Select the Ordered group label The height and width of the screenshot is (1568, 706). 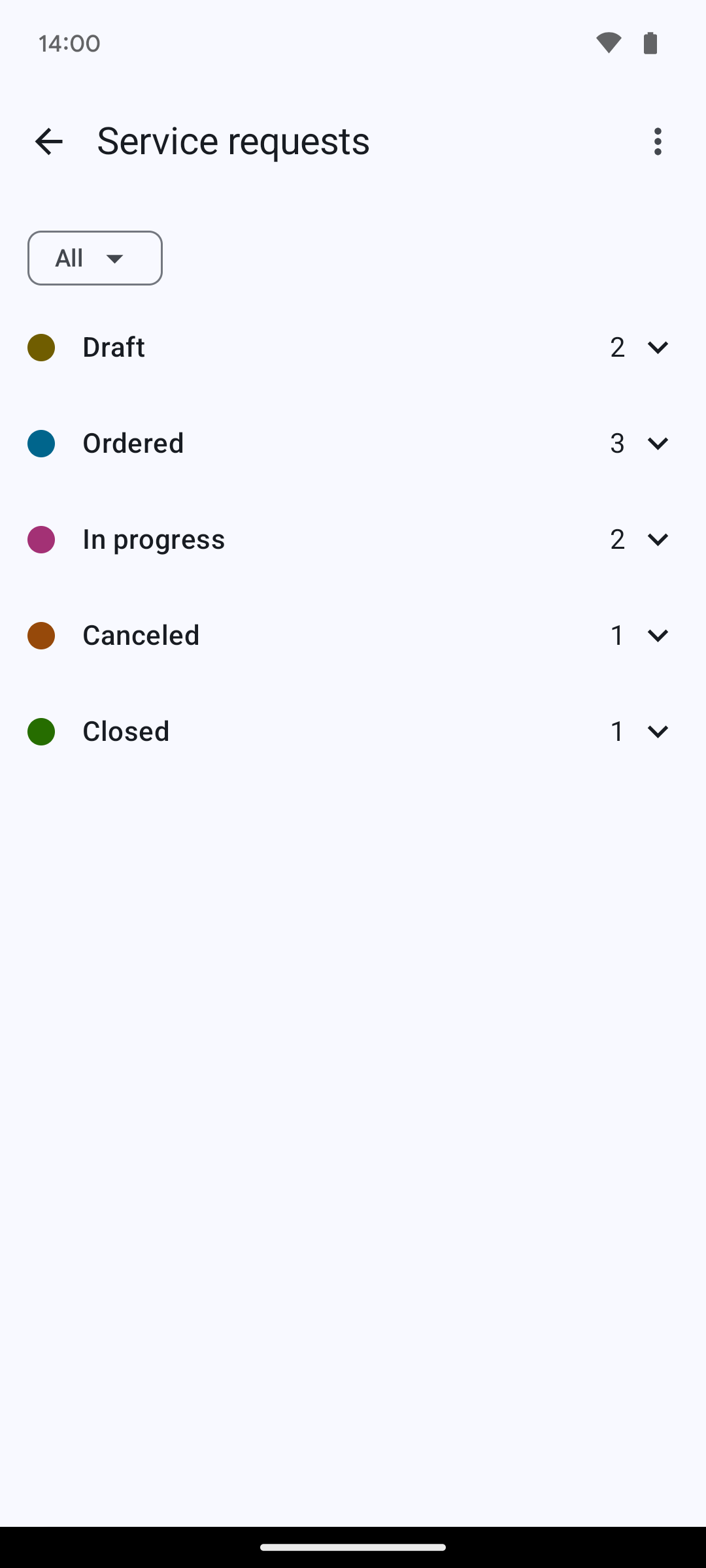(x=133, y=443)
